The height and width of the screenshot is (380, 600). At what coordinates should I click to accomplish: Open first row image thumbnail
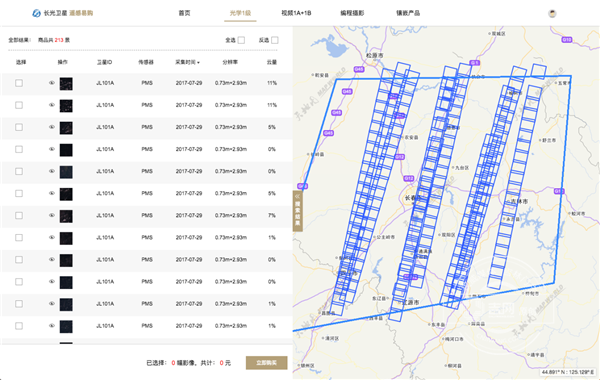[x=66, y=84]
